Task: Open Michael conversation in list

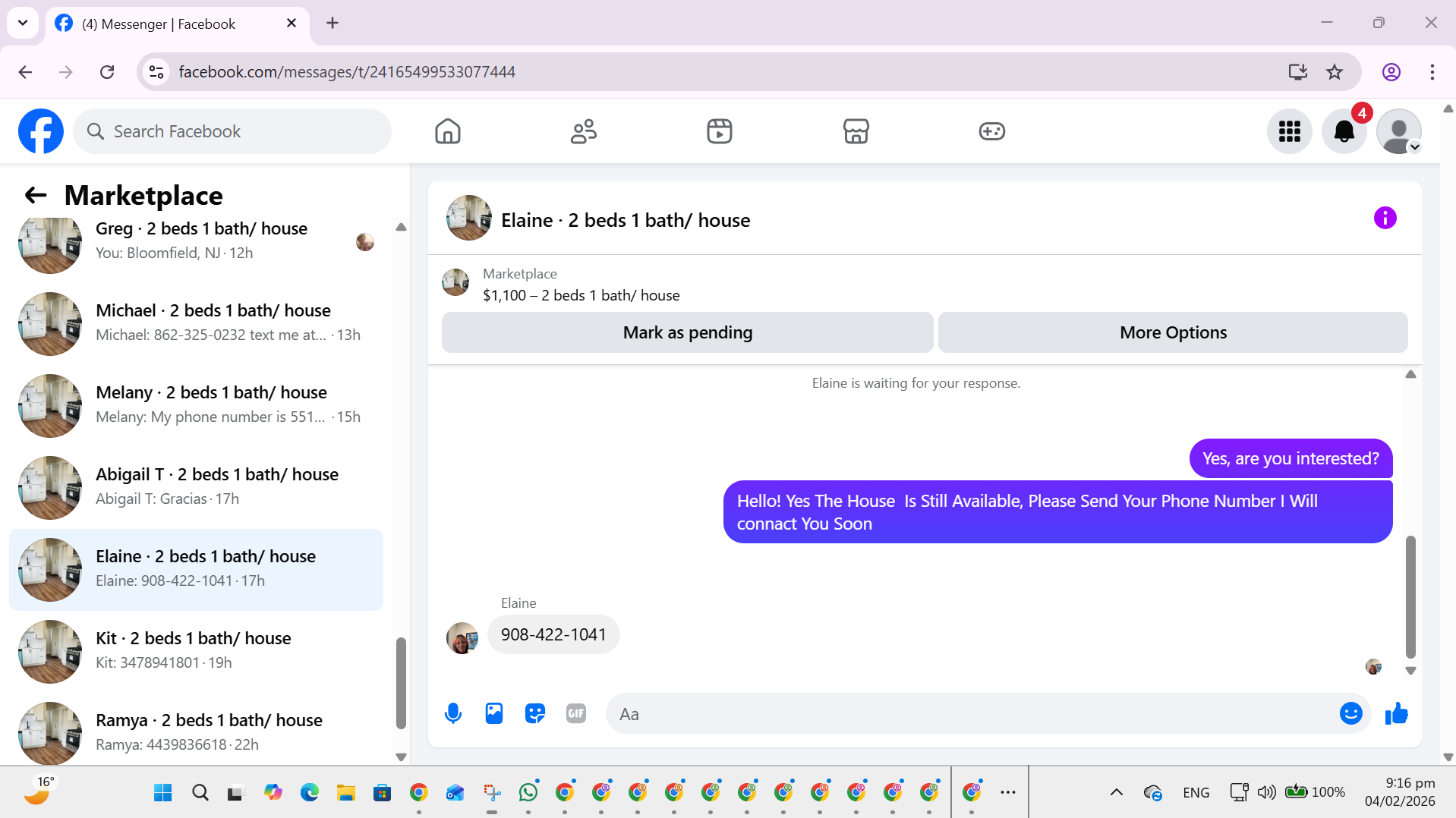Action: (x=196, y=324)
